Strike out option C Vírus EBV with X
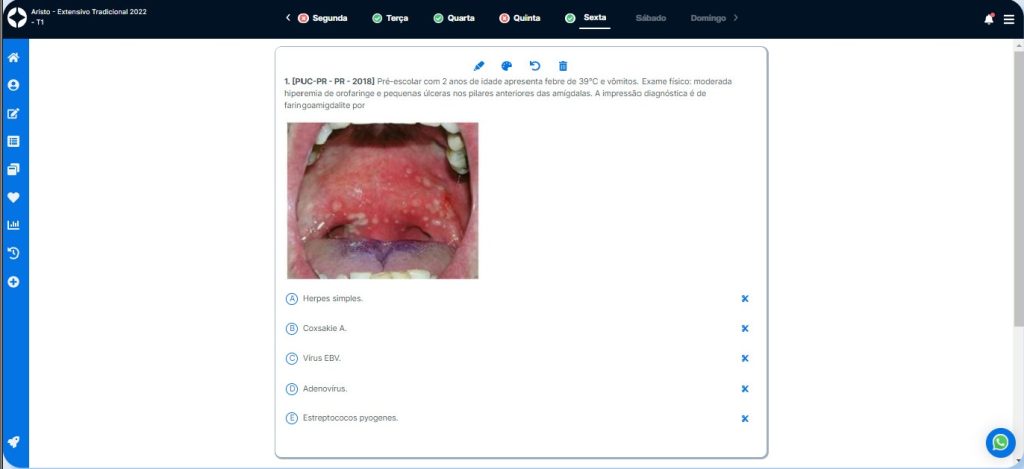The image size is (1024, 469). point(745,358)
